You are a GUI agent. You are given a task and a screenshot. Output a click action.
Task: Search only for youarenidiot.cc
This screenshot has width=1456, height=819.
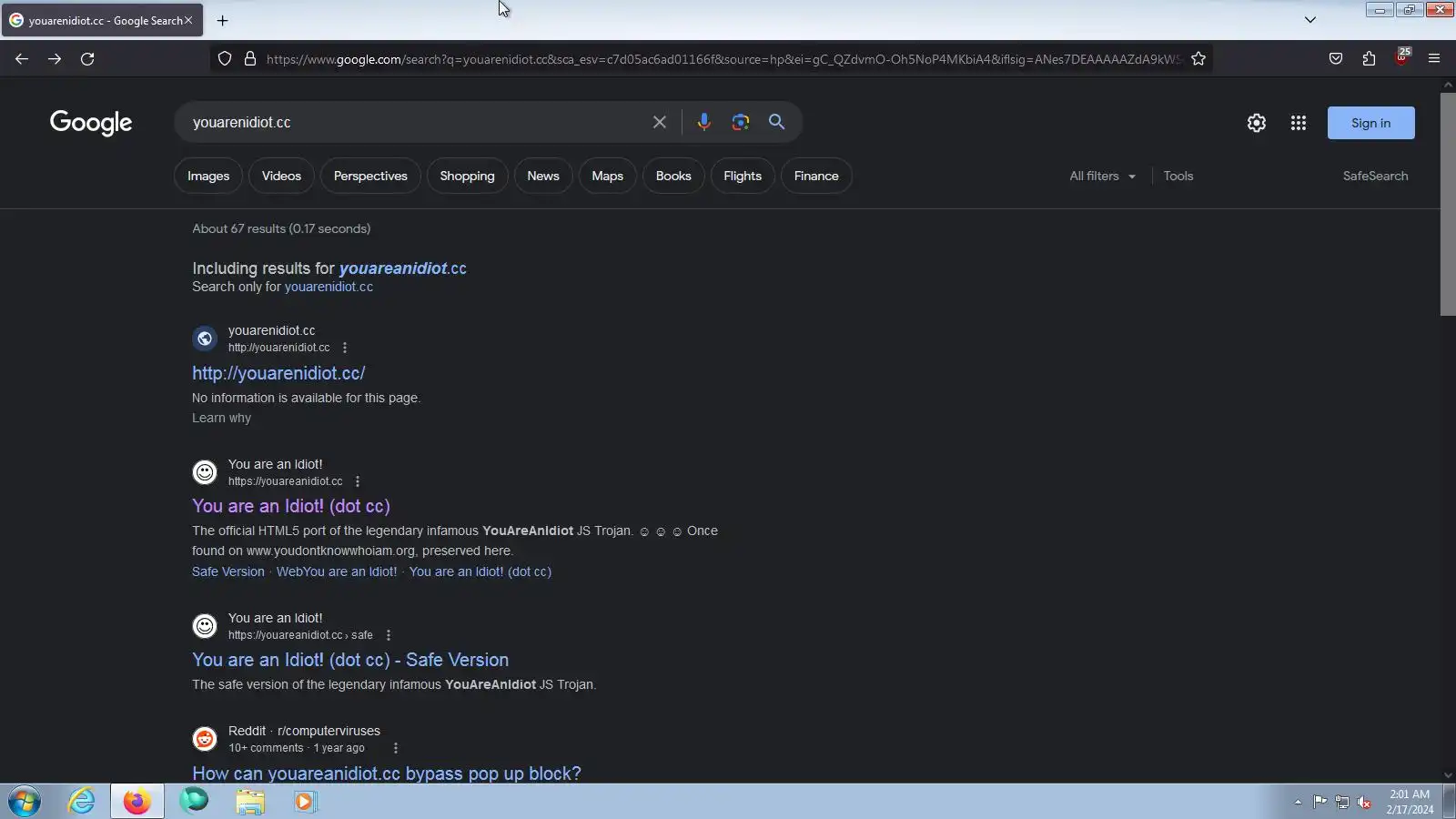click(x=329, y=287)
